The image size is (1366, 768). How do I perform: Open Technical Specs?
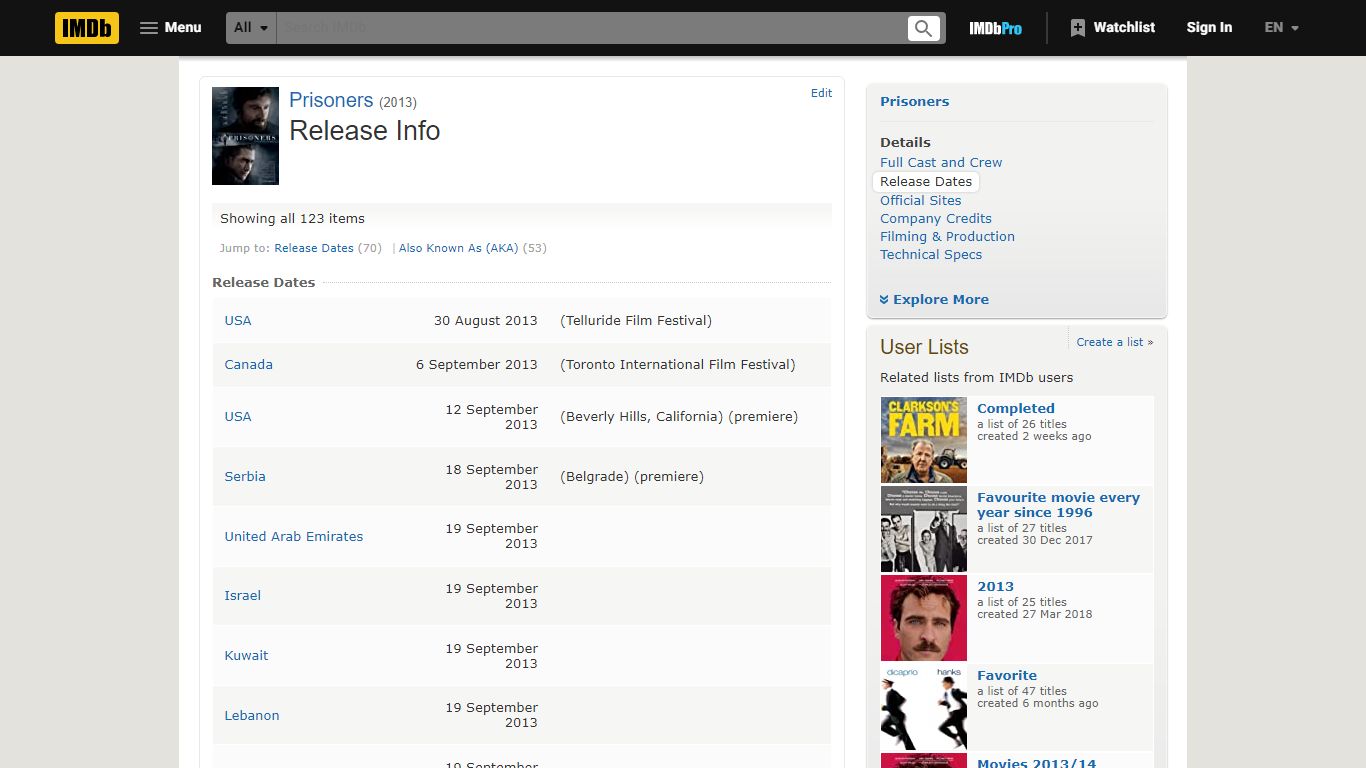(931, 255)
